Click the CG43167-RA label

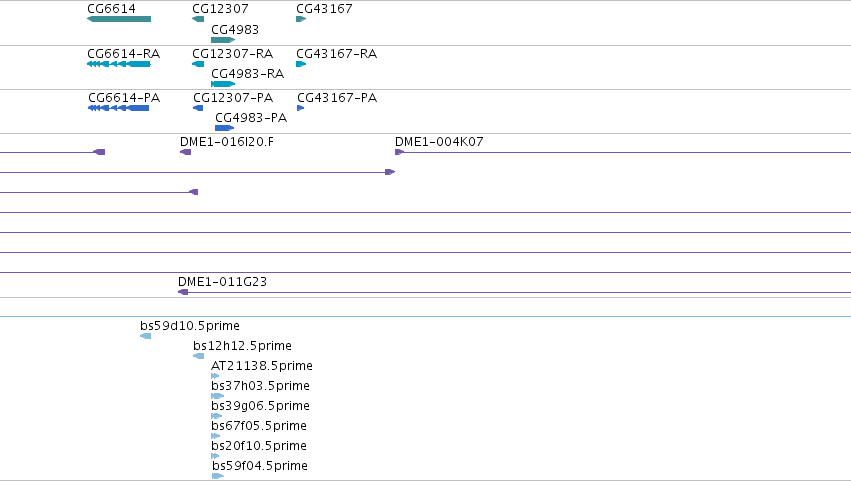coord(336,54)
